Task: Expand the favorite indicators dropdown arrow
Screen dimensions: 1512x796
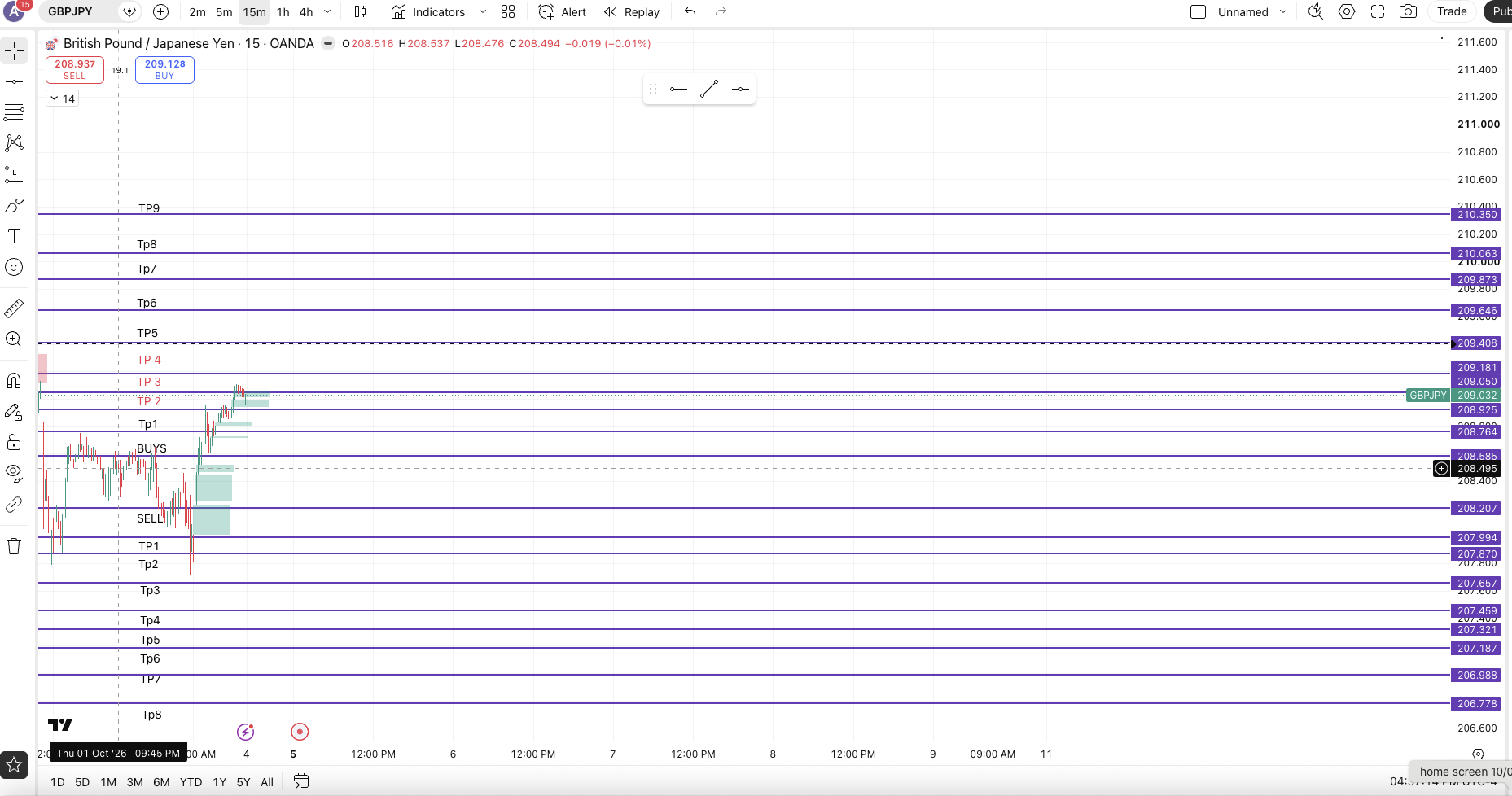Action: 482,12
